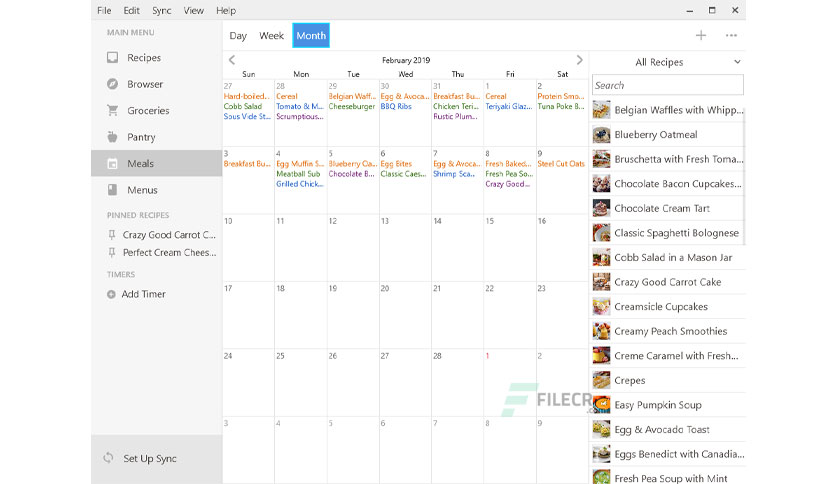Screen dimensions: 836x484
Task: Open Egg & Avocado Toast recipe
Action: point(668,429)
